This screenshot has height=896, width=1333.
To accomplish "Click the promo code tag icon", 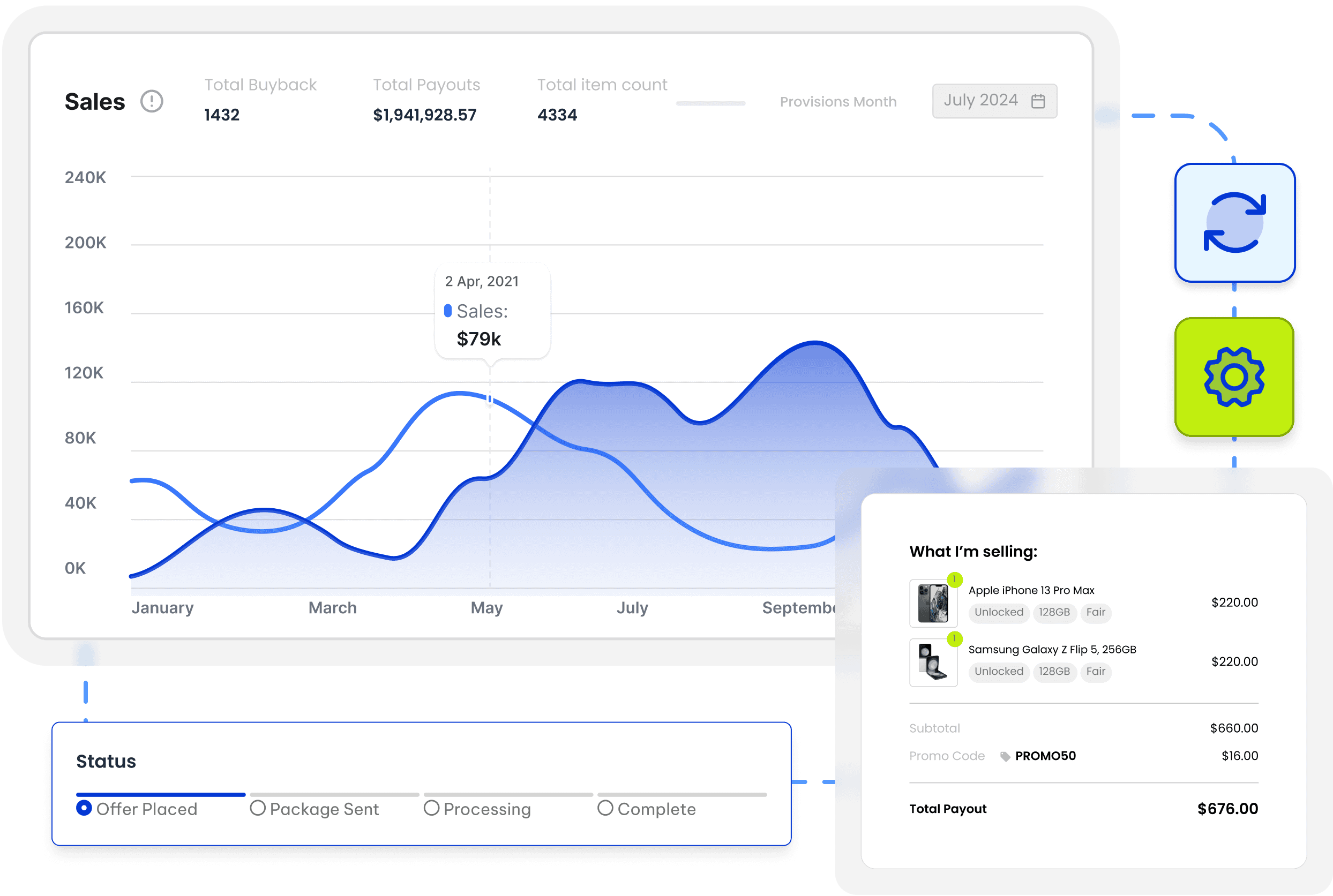I will coord(1005,757).
